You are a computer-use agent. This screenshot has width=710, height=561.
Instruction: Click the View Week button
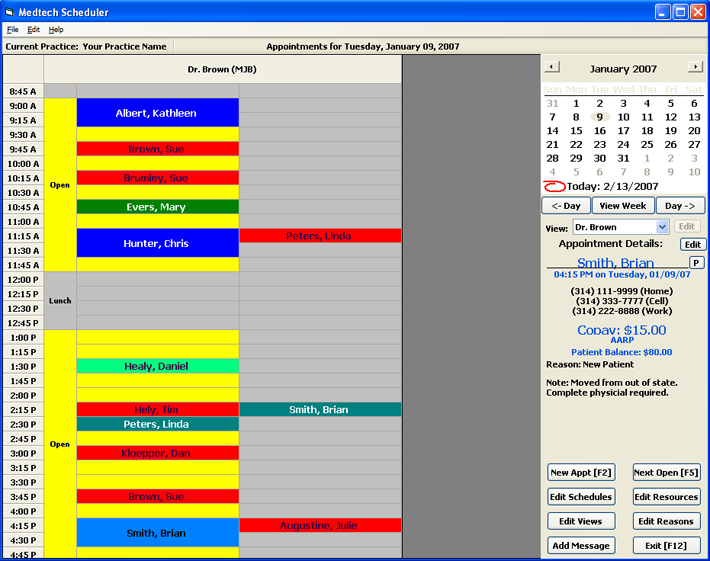[623, 206]
